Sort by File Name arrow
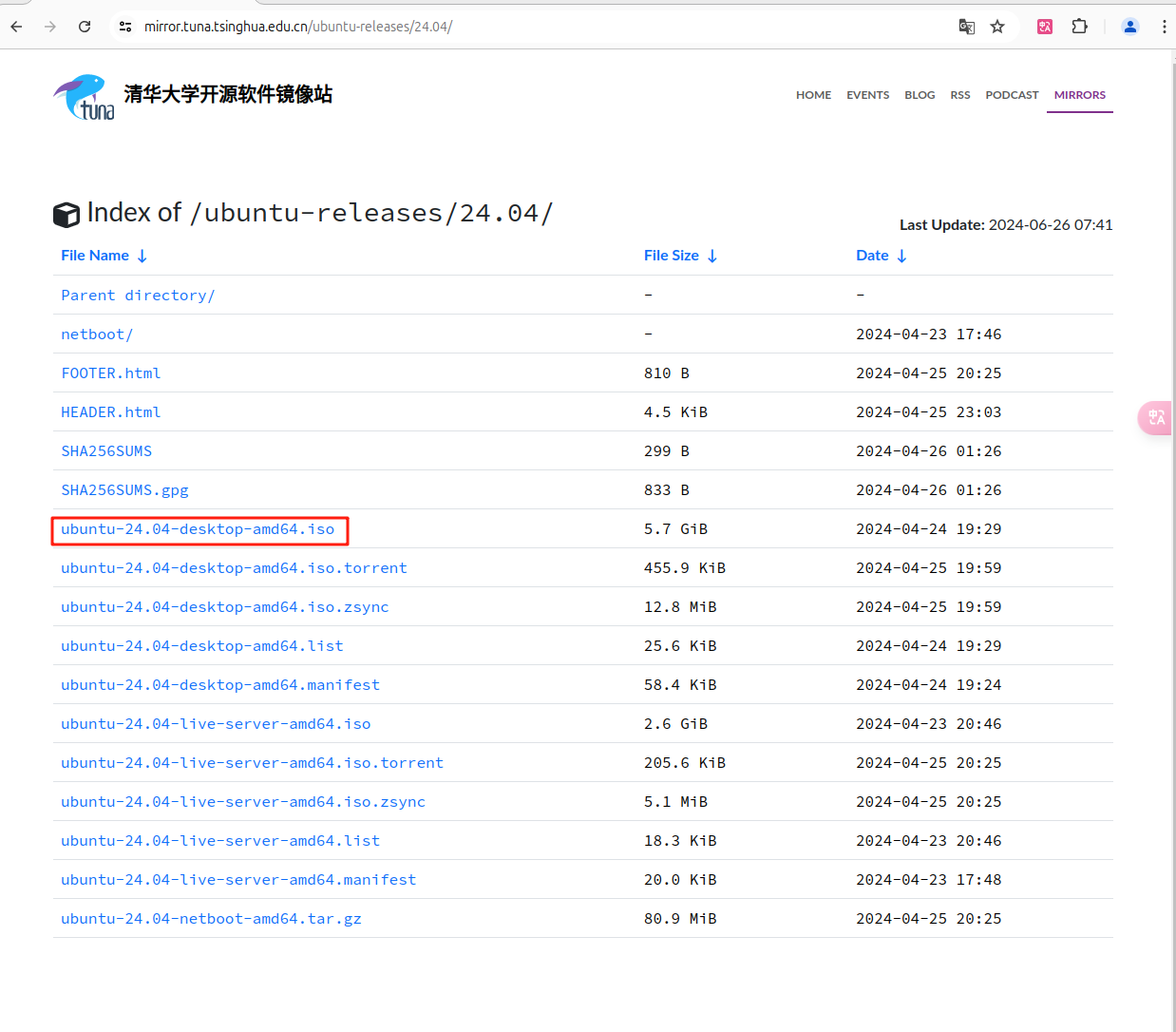Screen dimensions: 1176x1032 pos(142,256)
